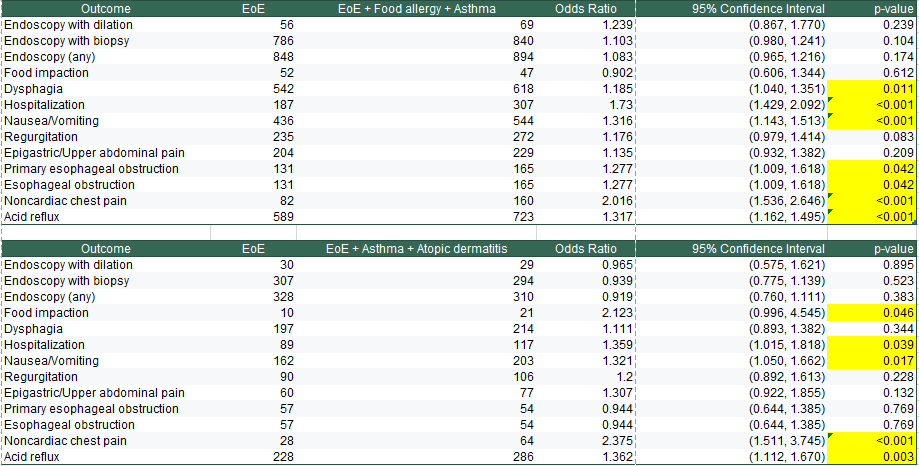Click the Hospitalization odds ratio 1.73 cell

(586, 105)
